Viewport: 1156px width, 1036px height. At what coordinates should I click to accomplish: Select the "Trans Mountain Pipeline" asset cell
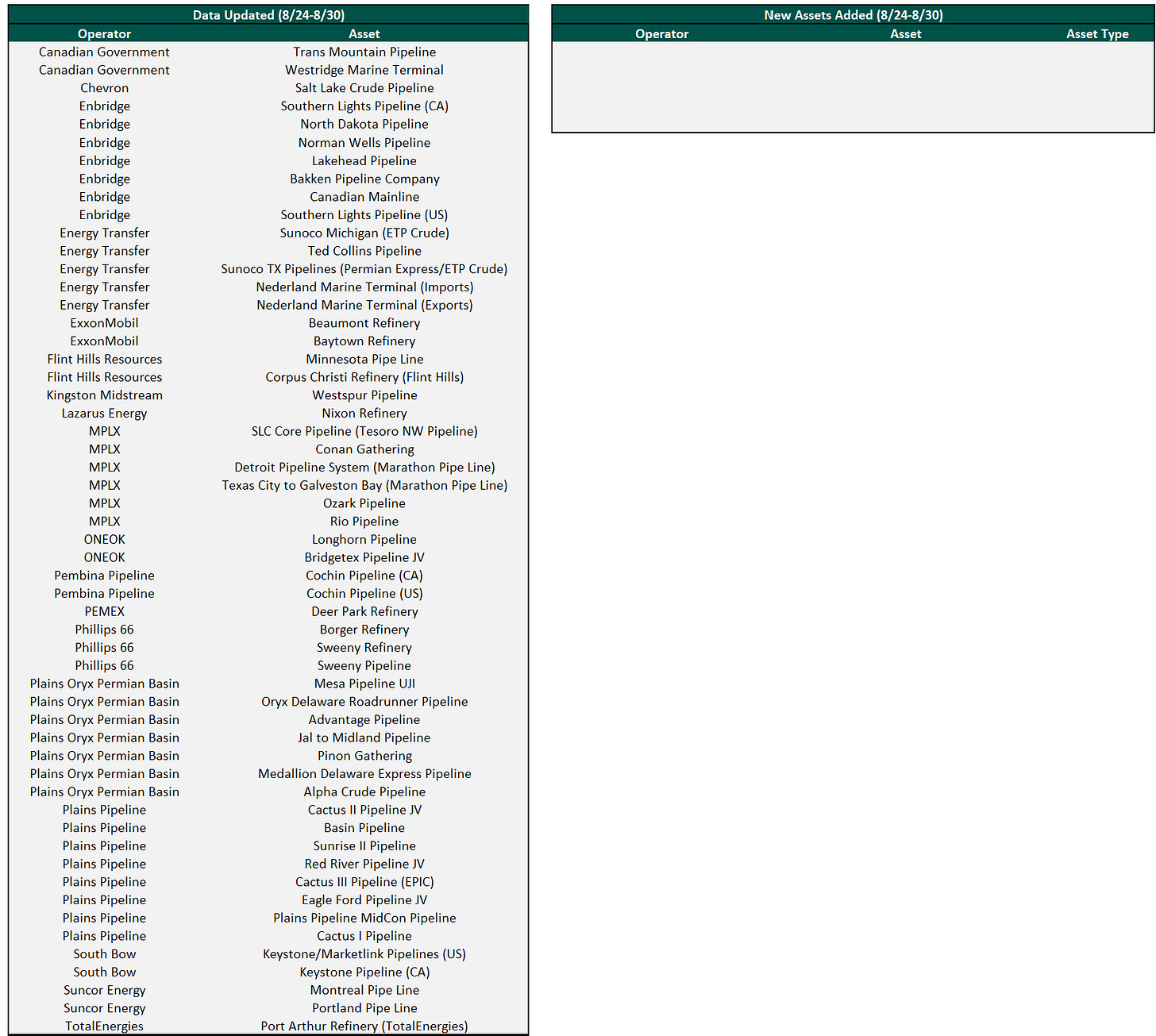[364, 52]
